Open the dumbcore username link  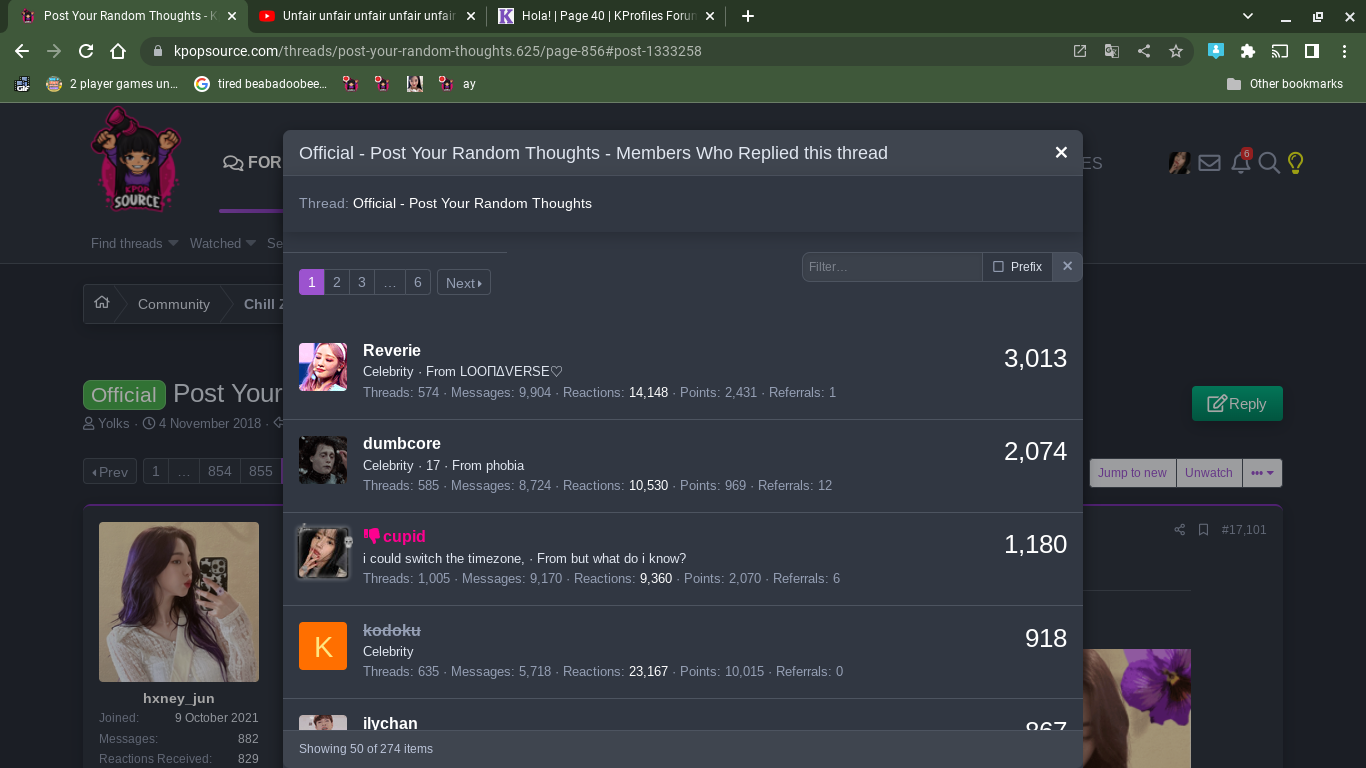coord(402,443)
